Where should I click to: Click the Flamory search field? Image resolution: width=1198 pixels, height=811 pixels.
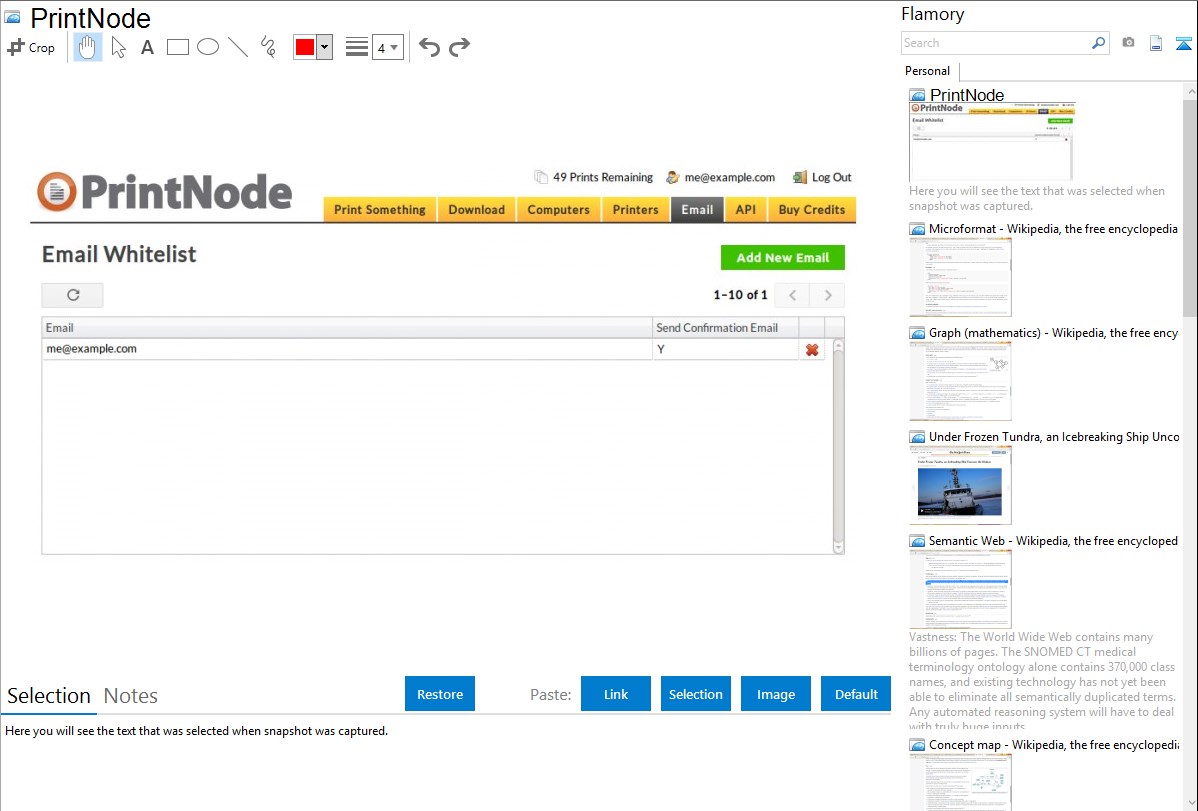tap(995, 43)
